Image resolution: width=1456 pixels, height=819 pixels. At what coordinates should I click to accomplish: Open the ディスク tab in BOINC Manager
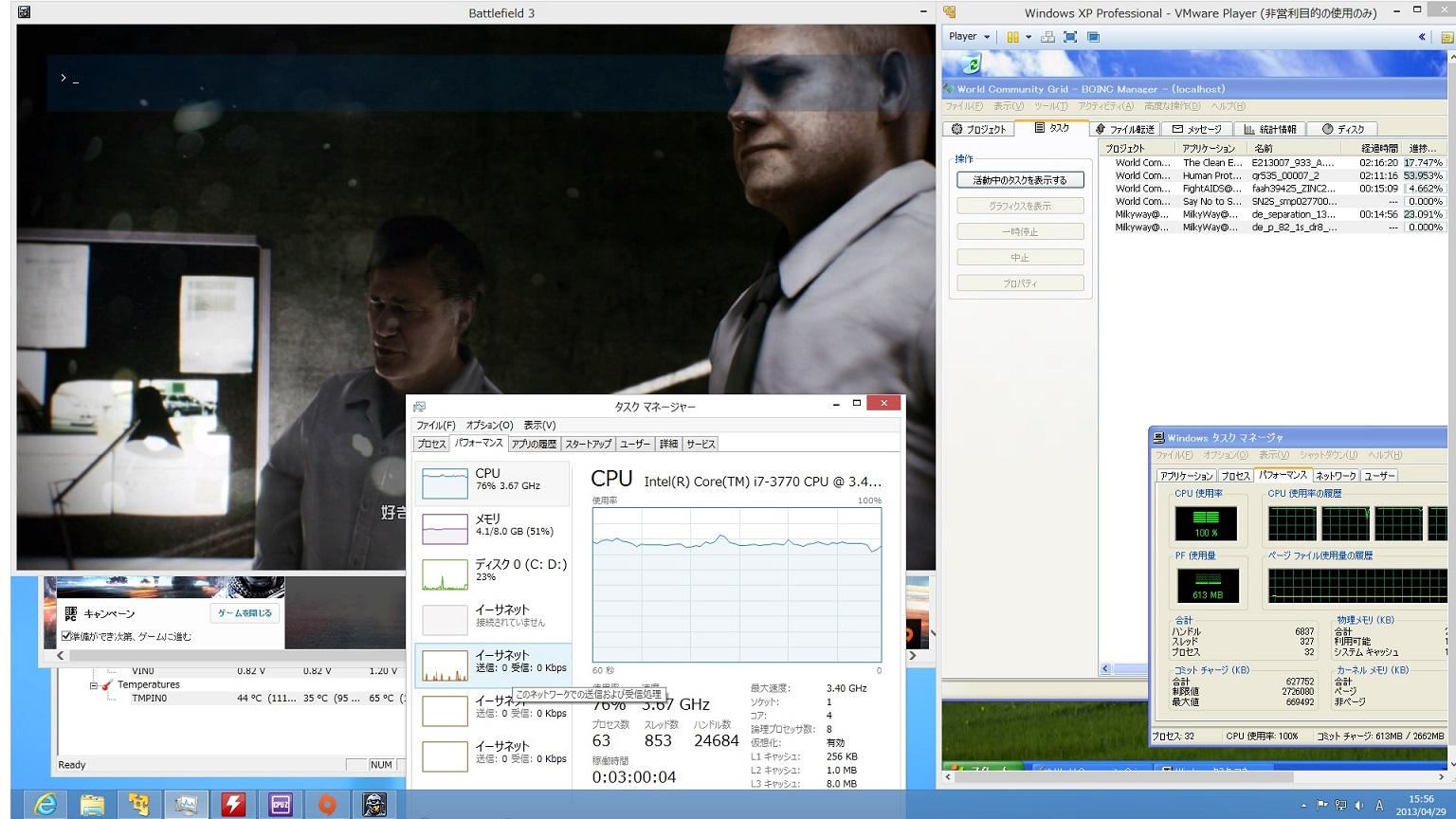[x=1344, y=129]
